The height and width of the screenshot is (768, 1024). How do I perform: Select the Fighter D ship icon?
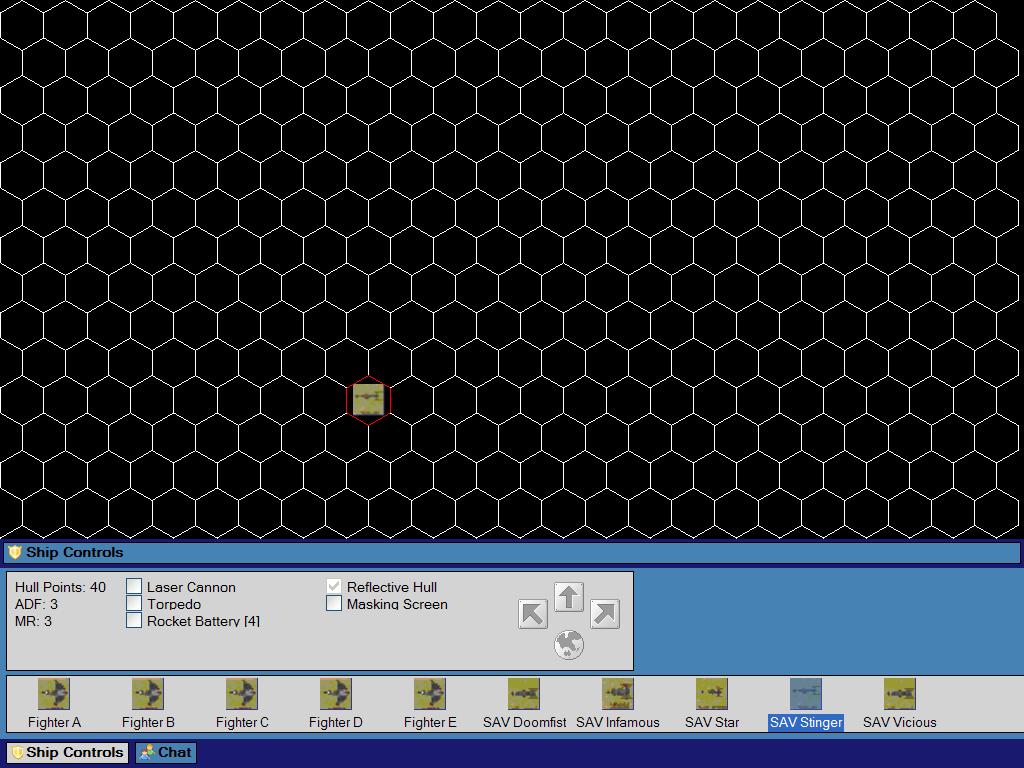[336, 694]
